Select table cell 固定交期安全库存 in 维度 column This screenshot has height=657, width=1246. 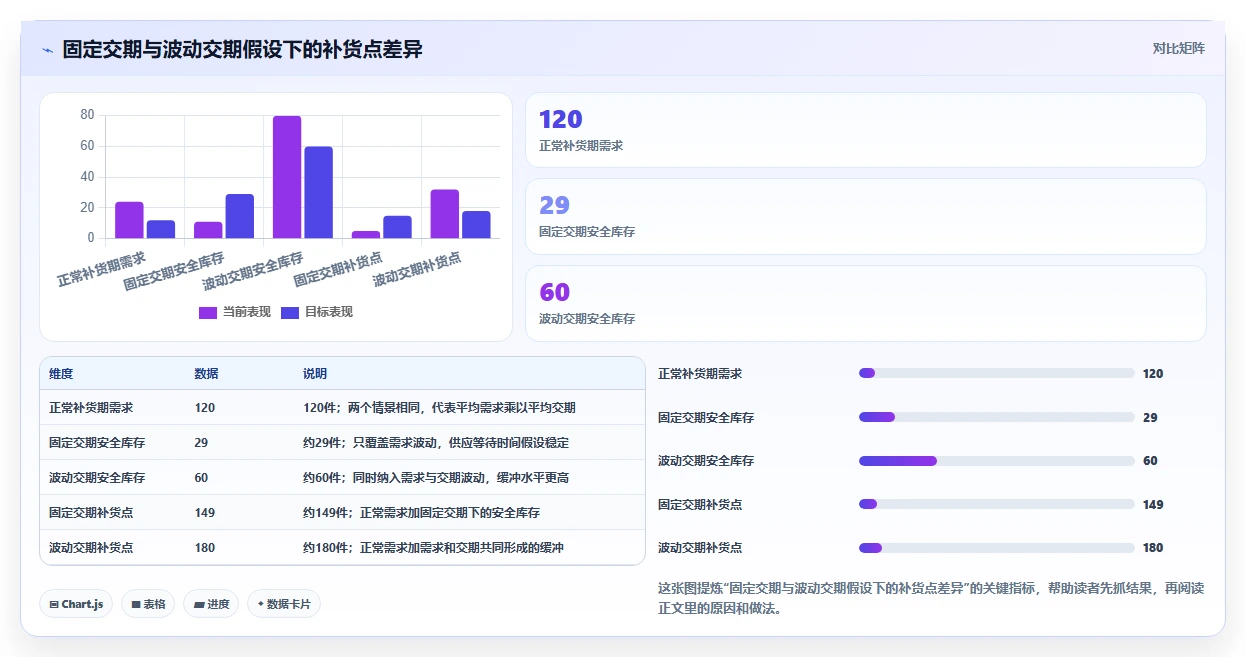tap(97, 443)
